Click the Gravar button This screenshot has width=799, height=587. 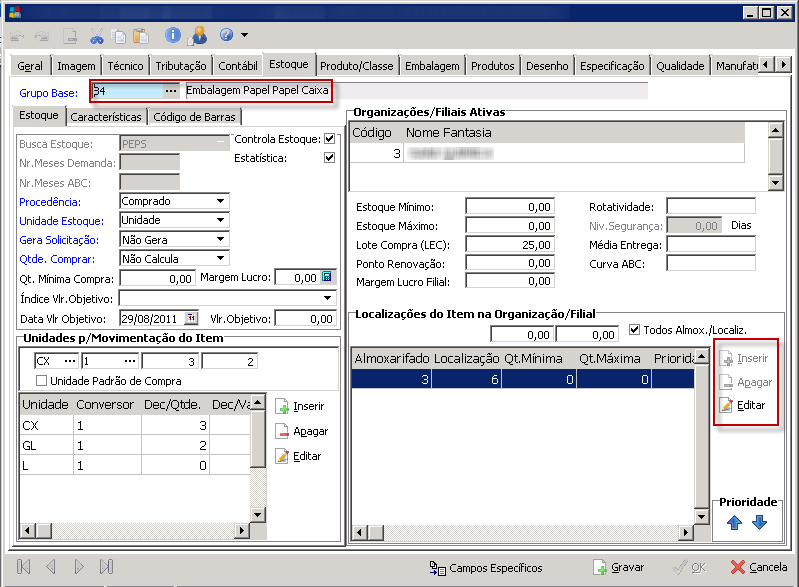coord(618,567)
